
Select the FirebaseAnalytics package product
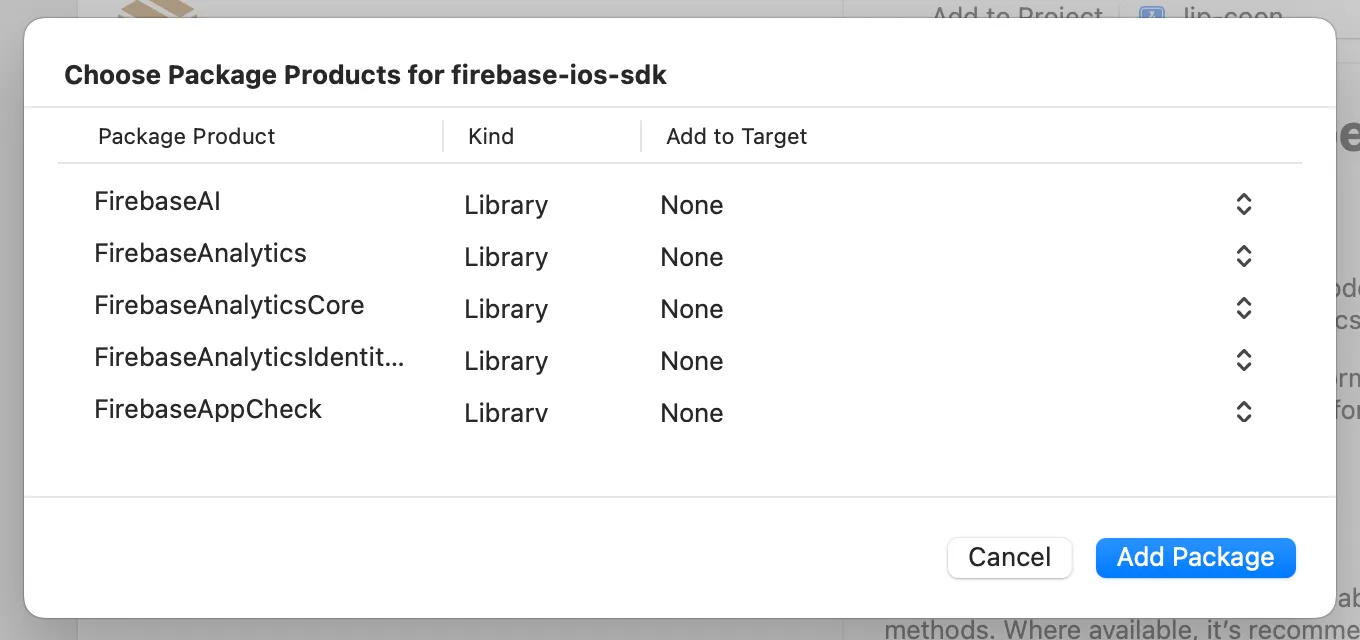point(200,254)
